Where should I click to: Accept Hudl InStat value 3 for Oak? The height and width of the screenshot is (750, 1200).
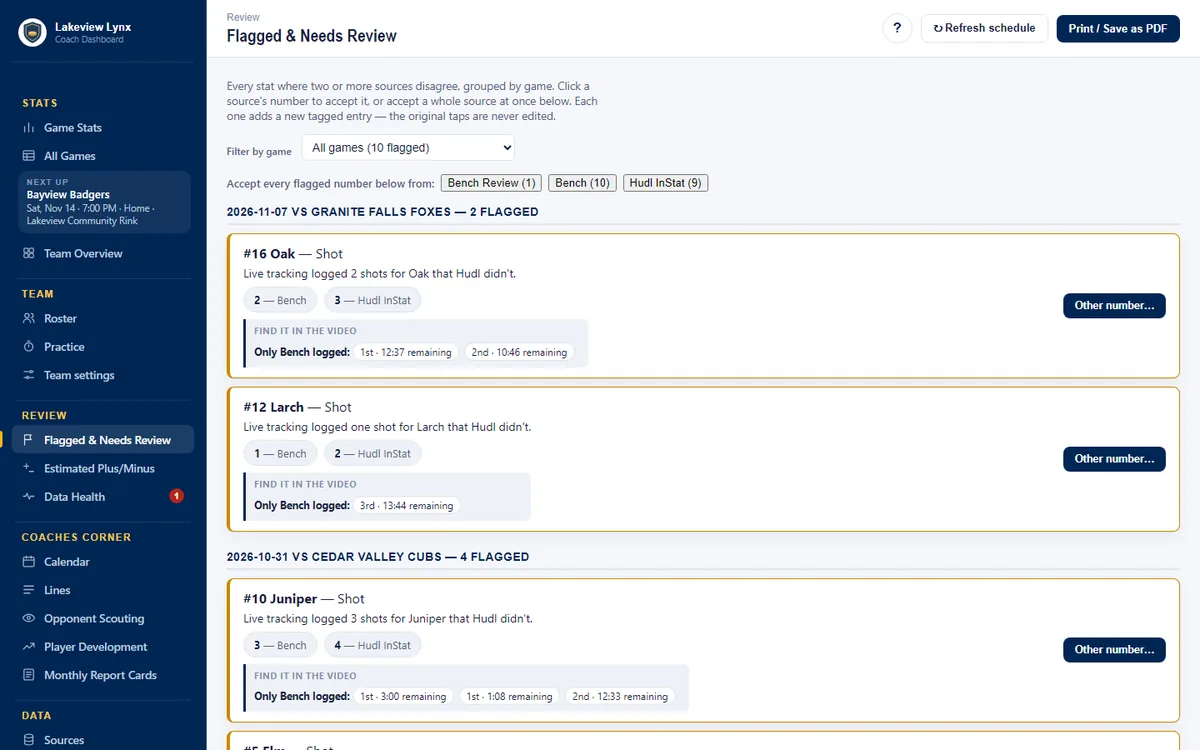[373, 300]
